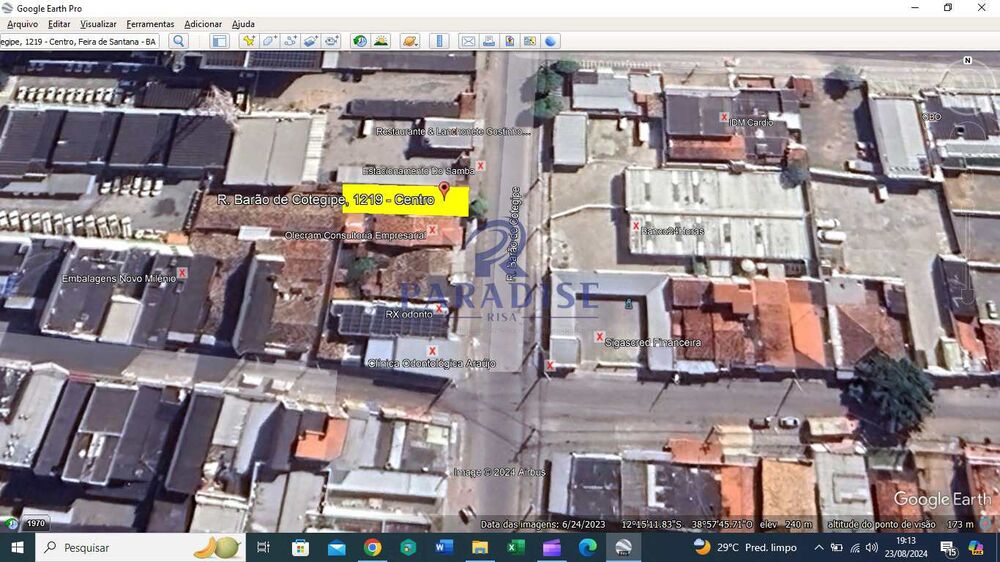
Task: Open Microsoft Edge from the taskbar
Action: [x=587, y=547]
